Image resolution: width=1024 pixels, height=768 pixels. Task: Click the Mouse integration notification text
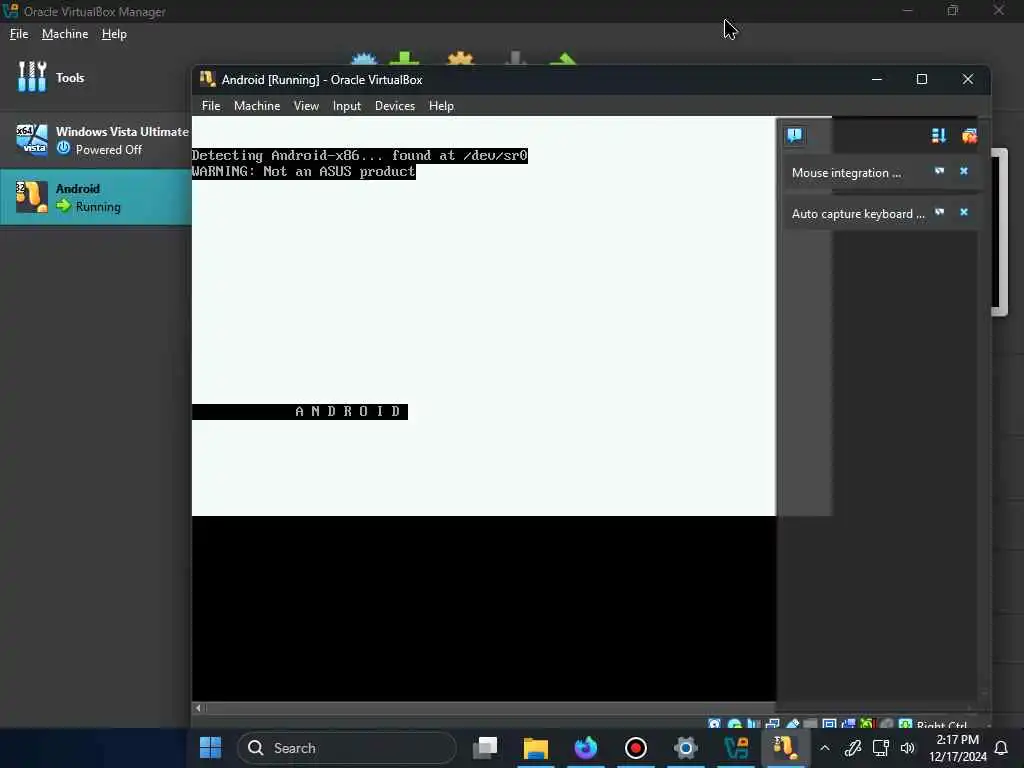pyautogui.click(x=846, y=173)
